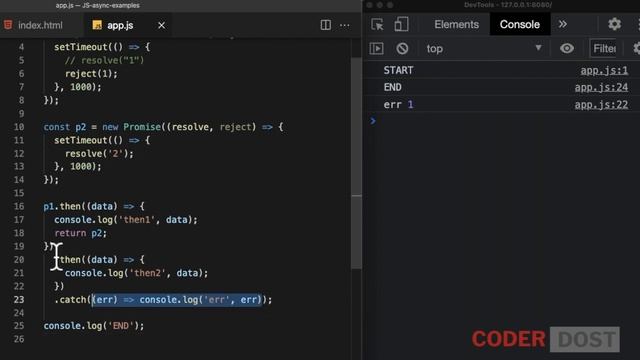The height and width of the screenshot is (360, 640).
Task: Click "console.log('then2', data);" on line 21
Action: 136,273
